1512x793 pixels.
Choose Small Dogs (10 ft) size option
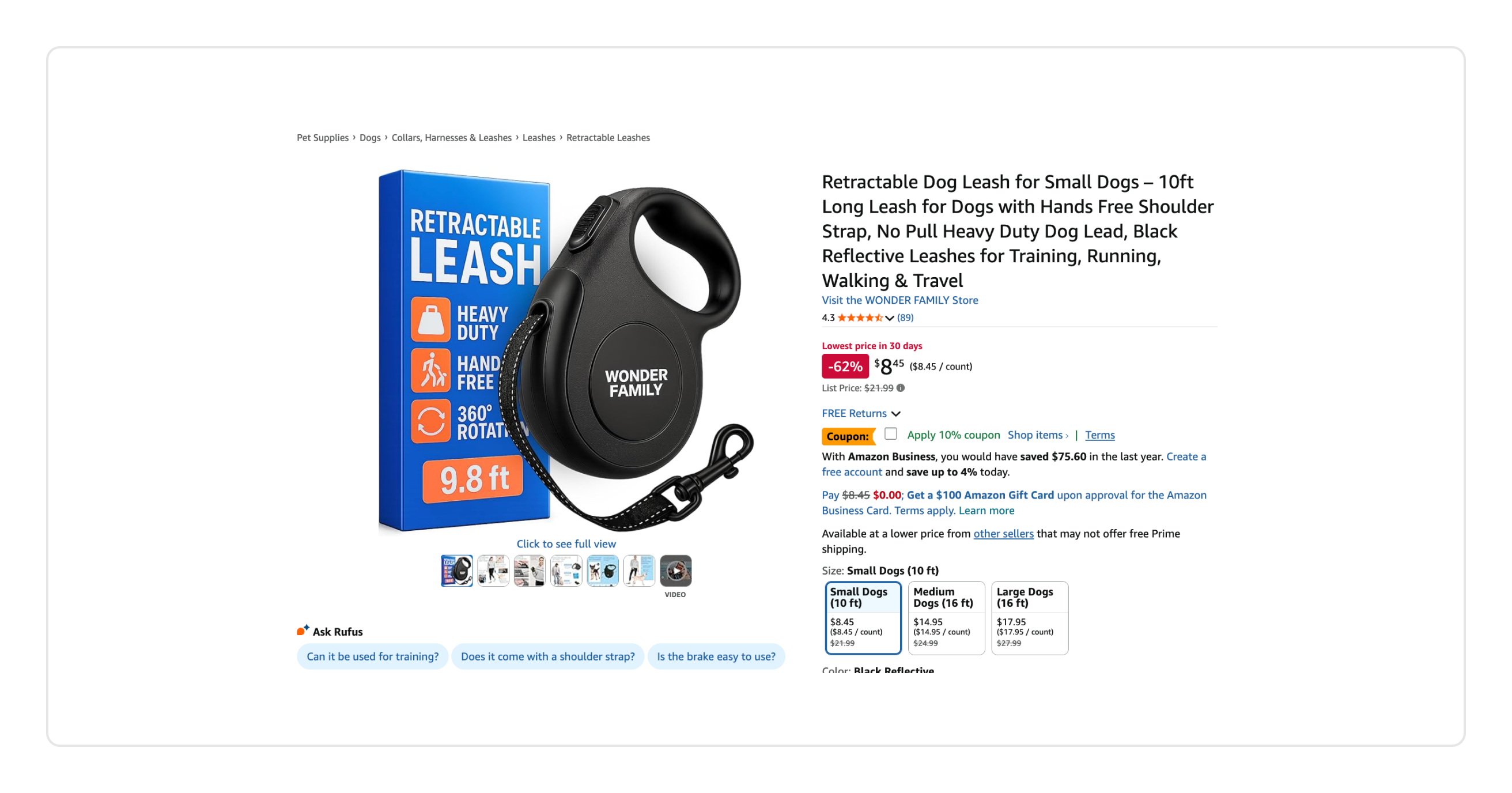(863, 617)
